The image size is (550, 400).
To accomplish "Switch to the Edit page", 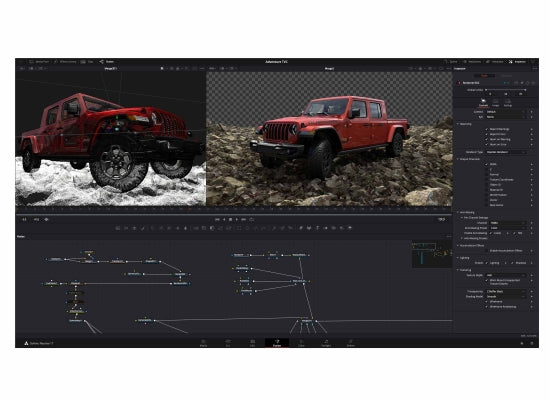I will point(252,343).
